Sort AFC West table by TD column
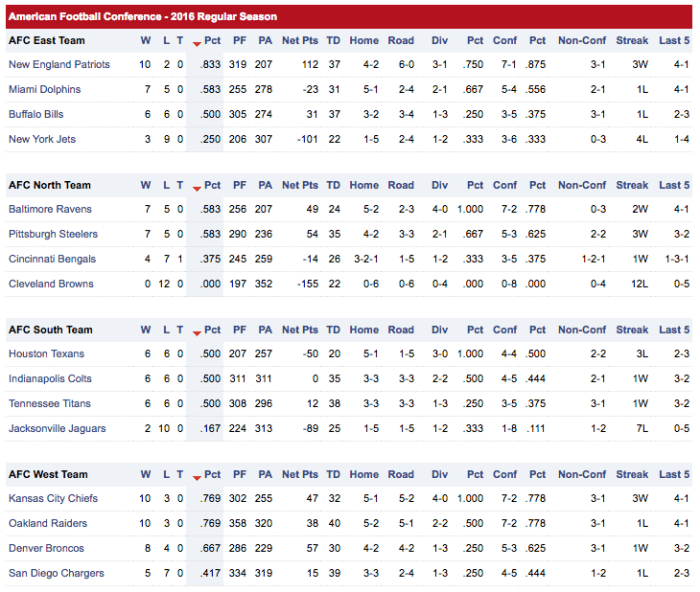700x592 pixels. 333,475
